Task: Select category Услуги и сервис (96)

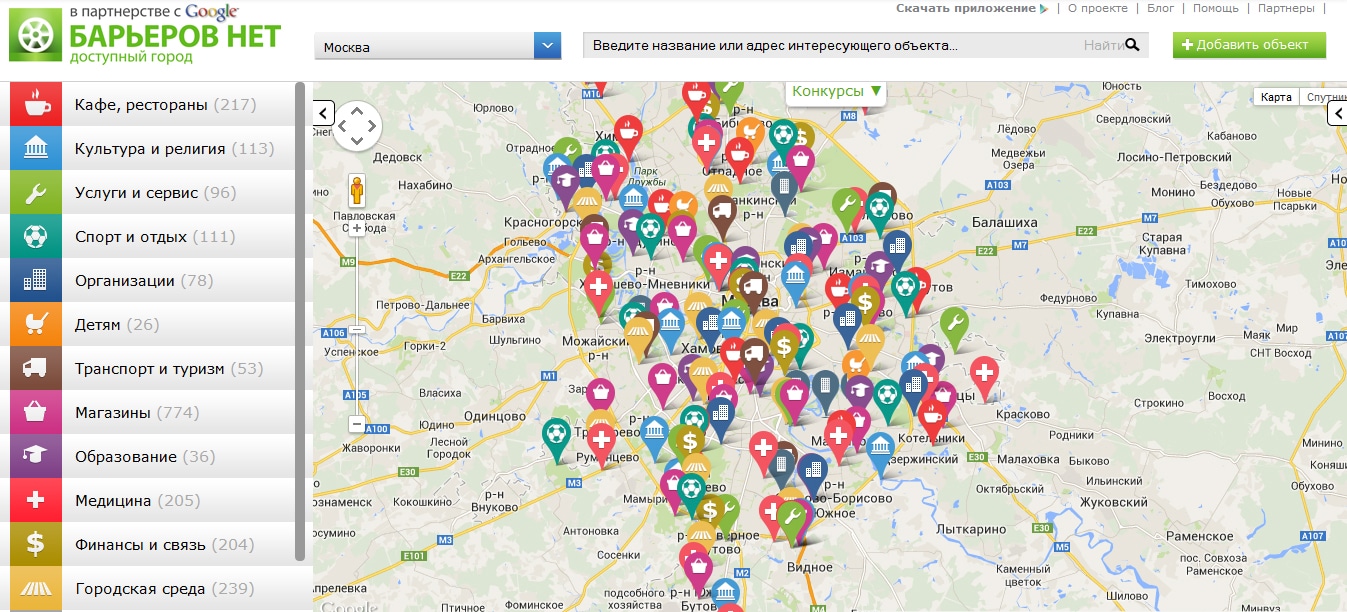Action: 152,192
